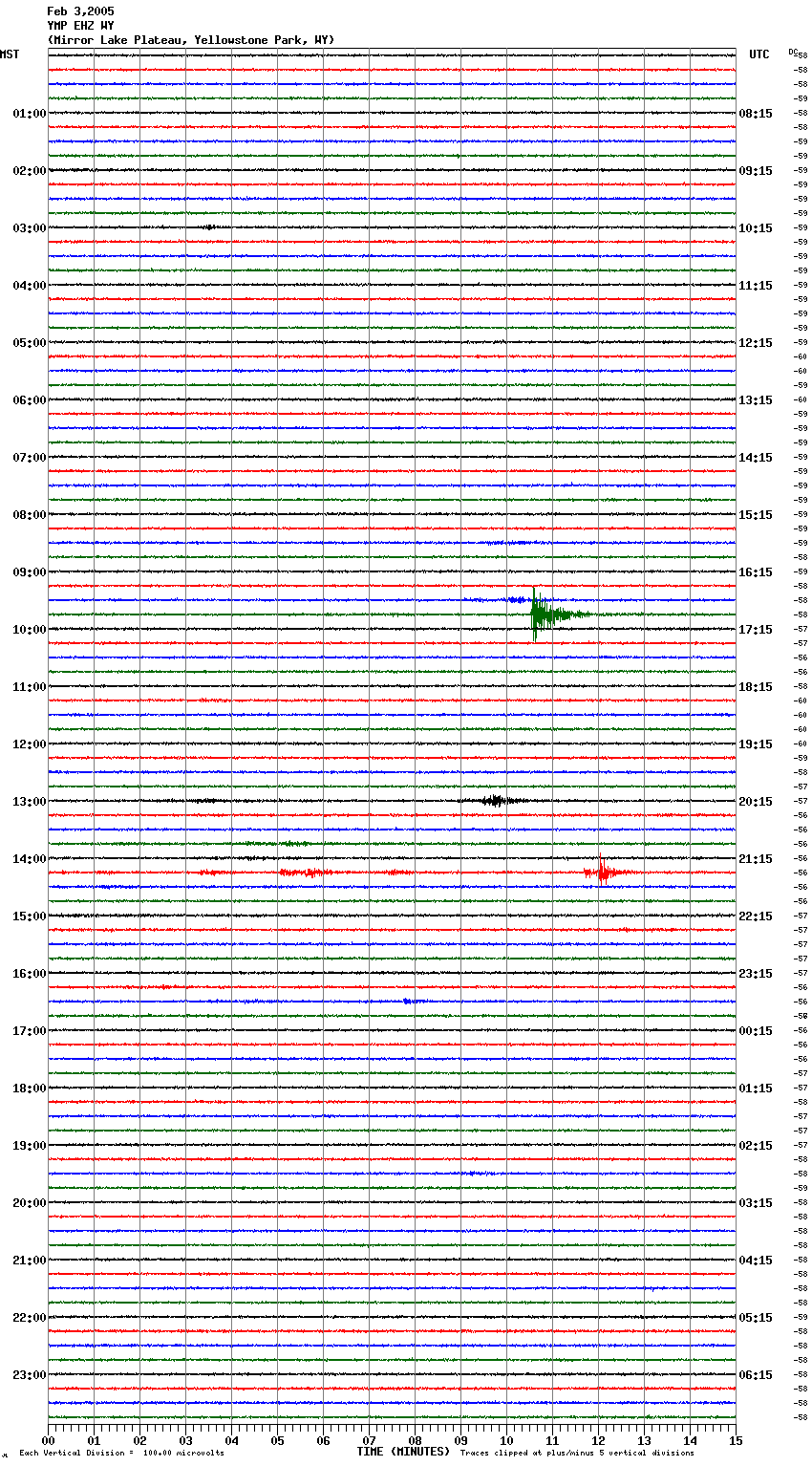Click the UTC time label '23:15'

[x=756, y=974]
